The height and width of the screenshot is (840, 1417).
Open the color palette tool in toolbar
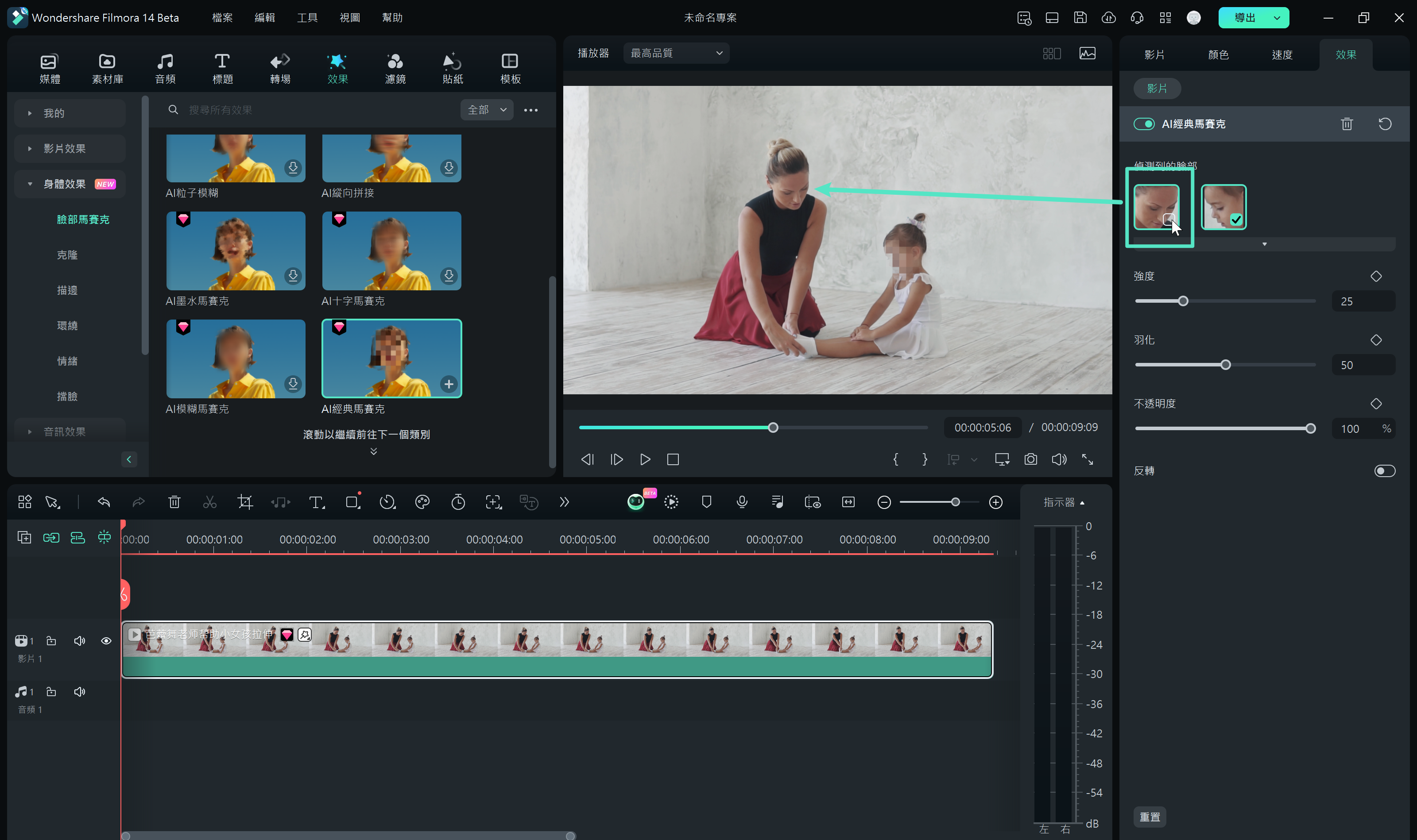point(422,502)
